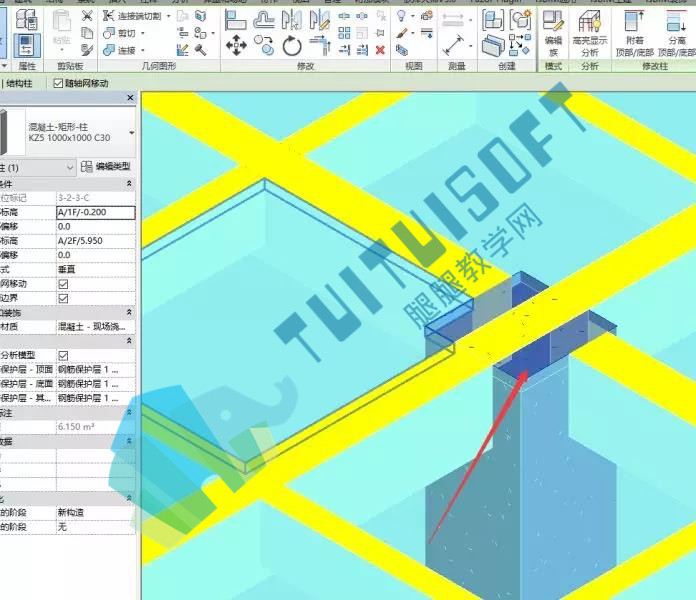Select the Measure between two points tool
696x600 pixels.
tap(453, 45)
